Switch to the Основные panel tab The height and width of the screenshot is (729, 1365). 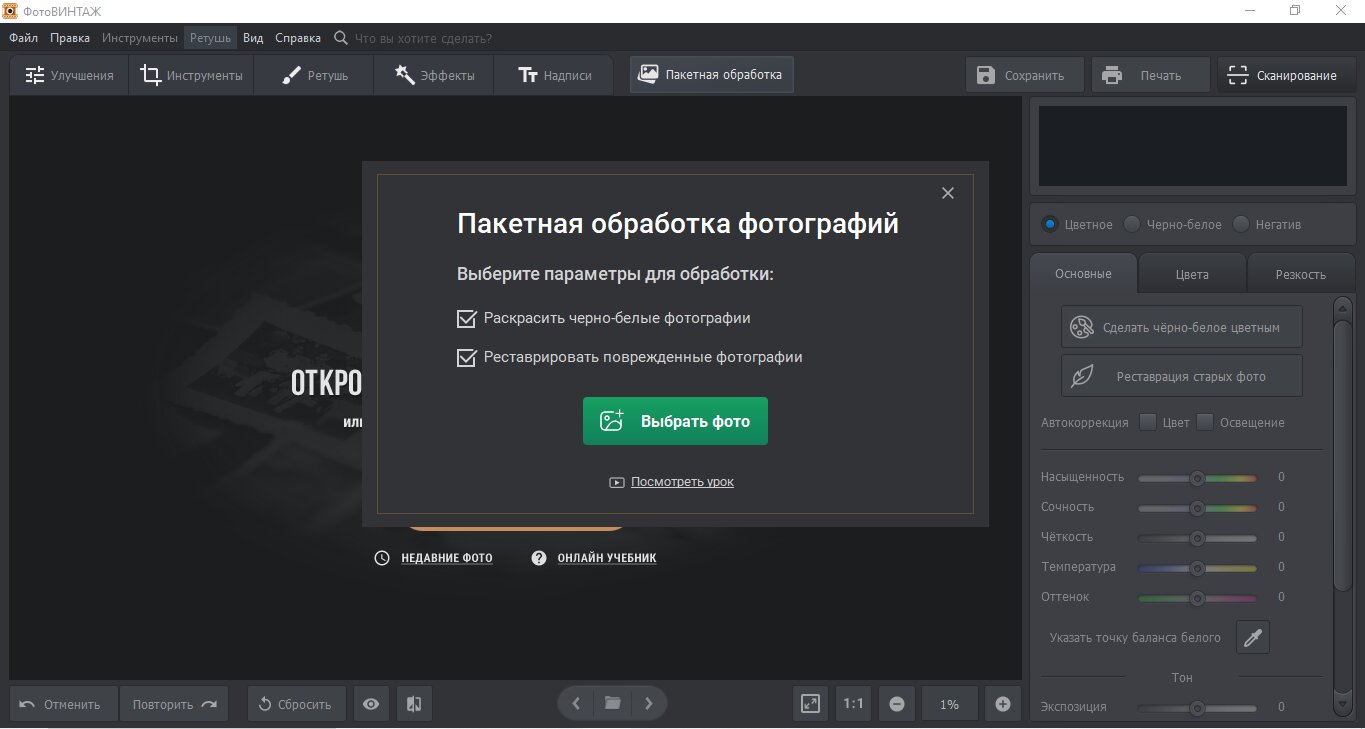point(1083,273)
